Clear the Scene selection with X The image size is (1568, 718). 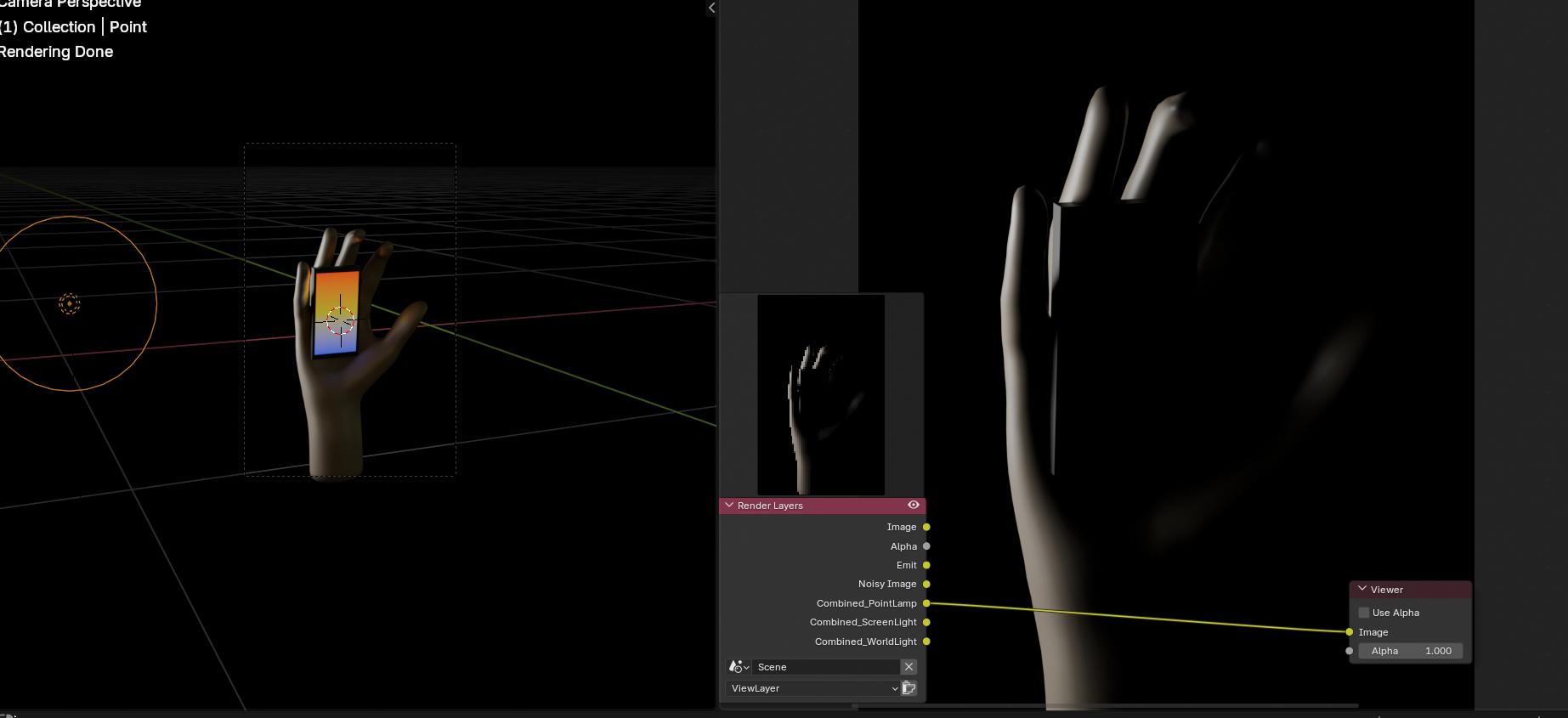coord(909,667)
